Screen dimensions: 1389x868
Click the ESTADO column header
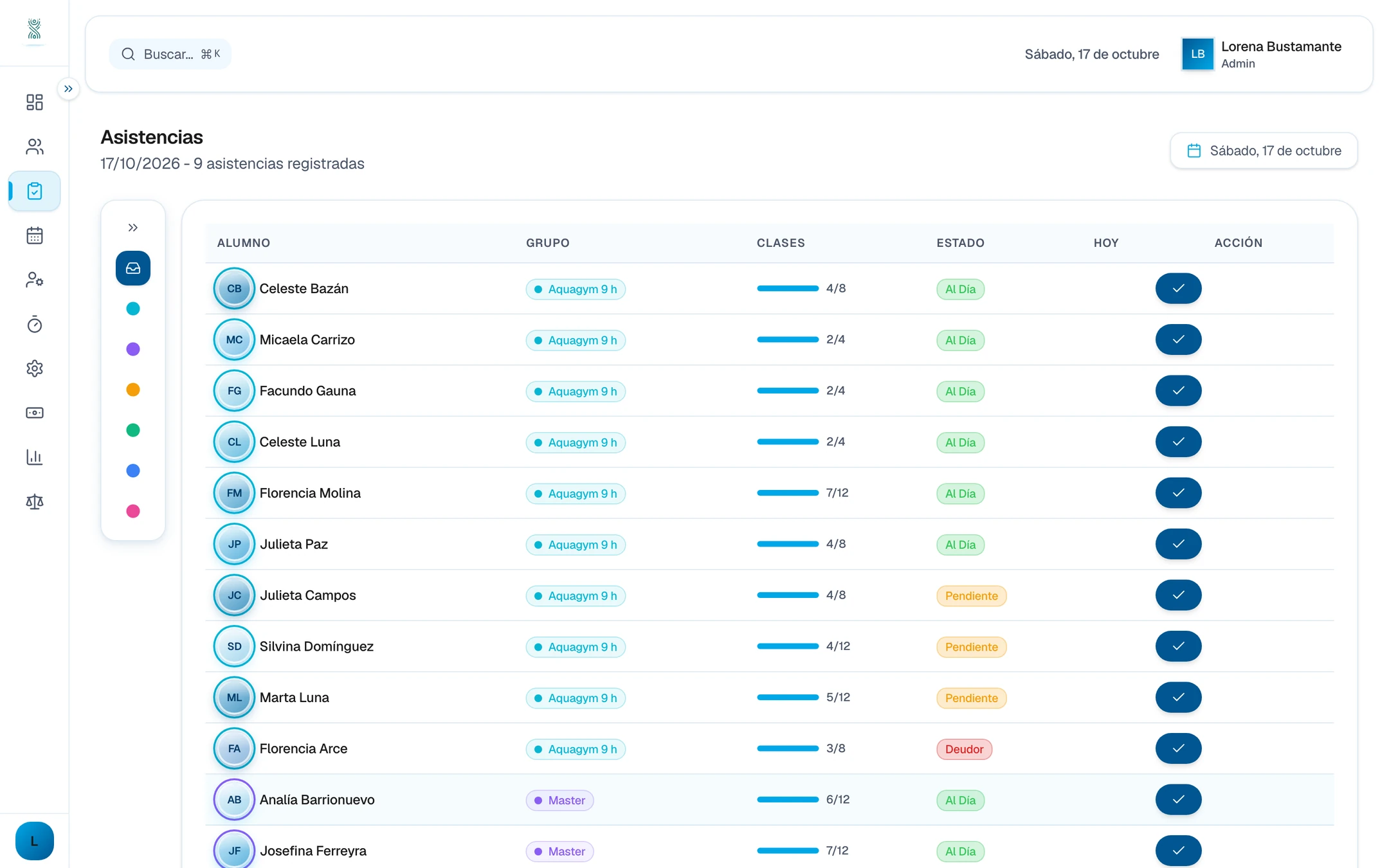pyautogui.click(x=960, y=243)
